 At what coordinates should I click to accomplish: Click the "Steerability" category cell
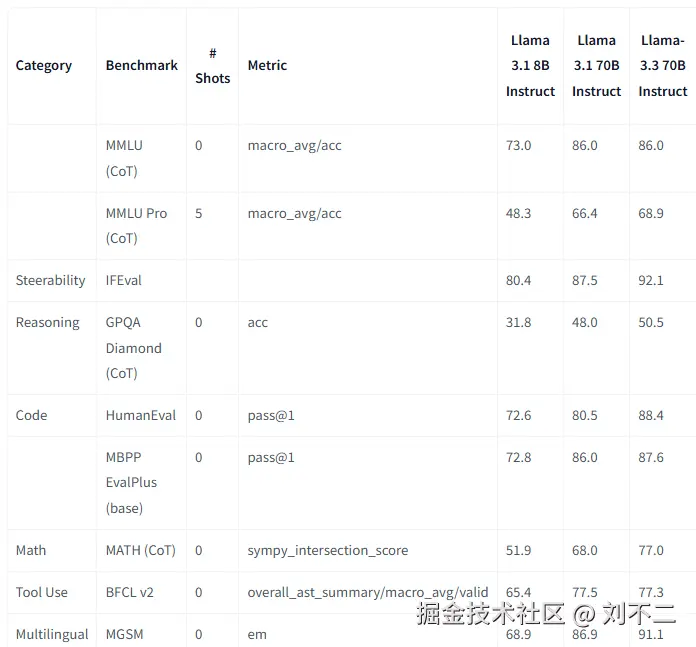[x=50, y=280]
